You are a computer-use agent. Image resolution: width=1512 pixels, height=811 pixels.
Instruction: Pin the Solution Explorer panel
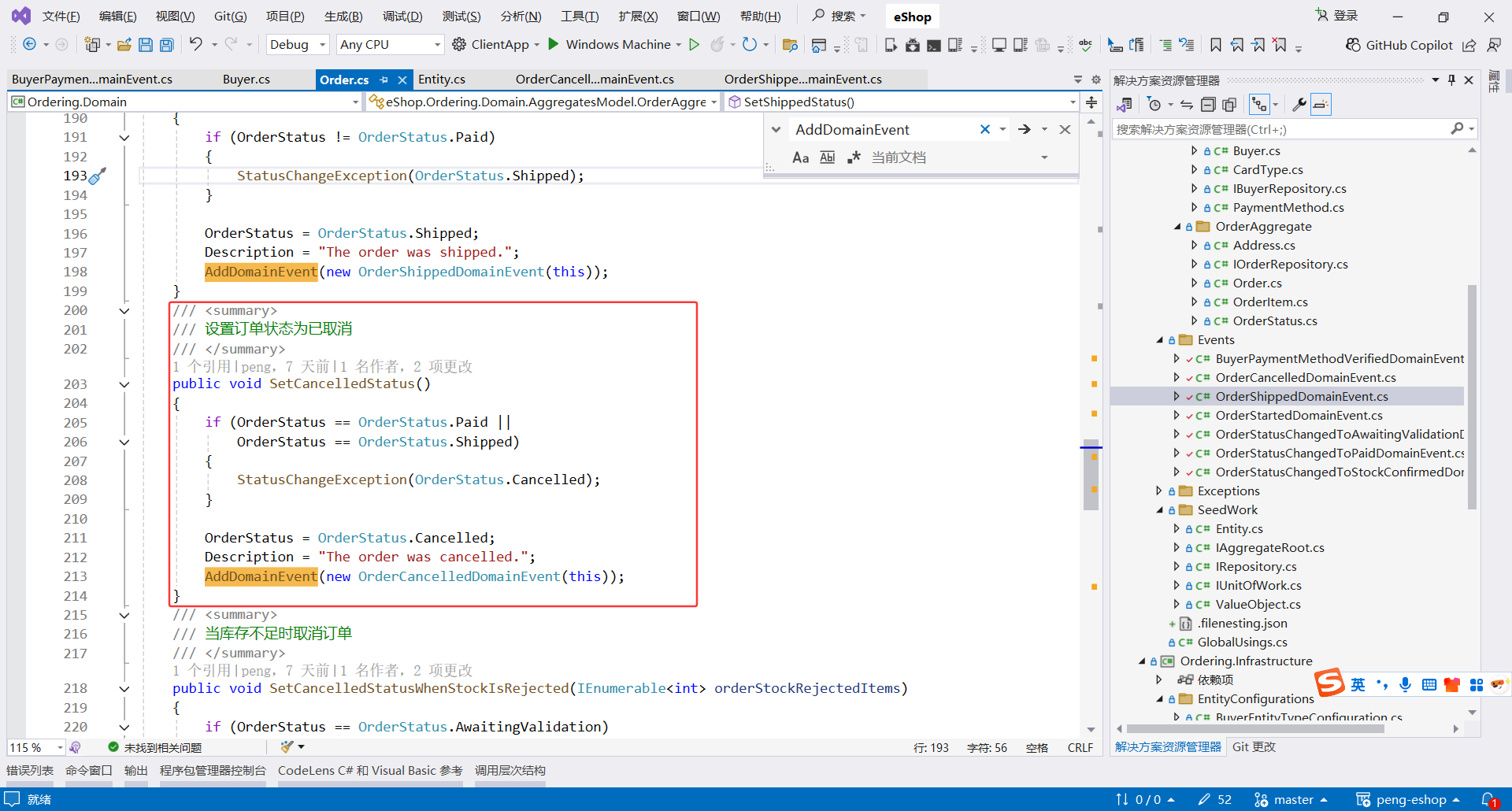click(x=1451, y=80)
